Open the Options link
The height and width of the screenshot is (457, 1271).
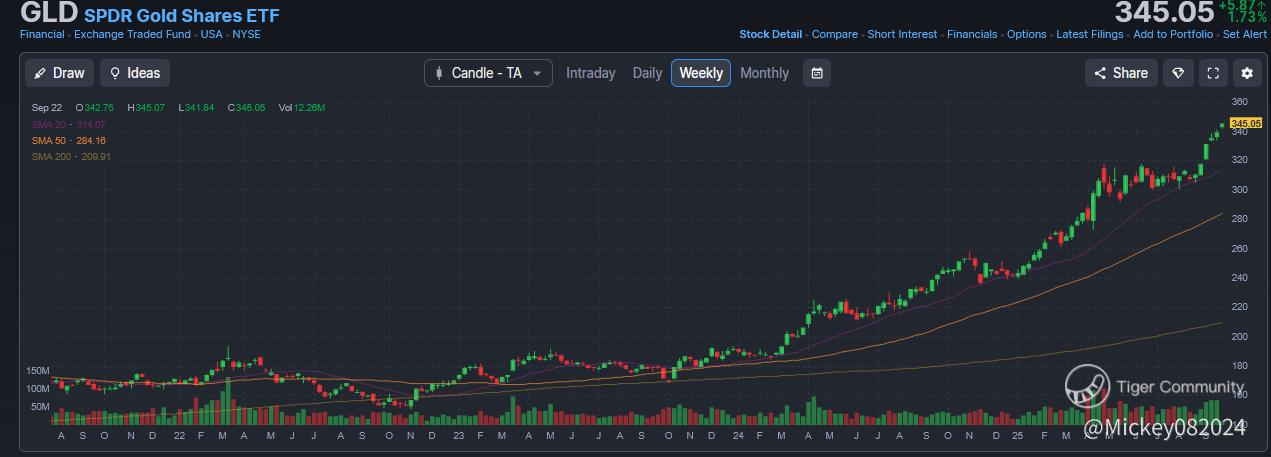point(1027,34)
